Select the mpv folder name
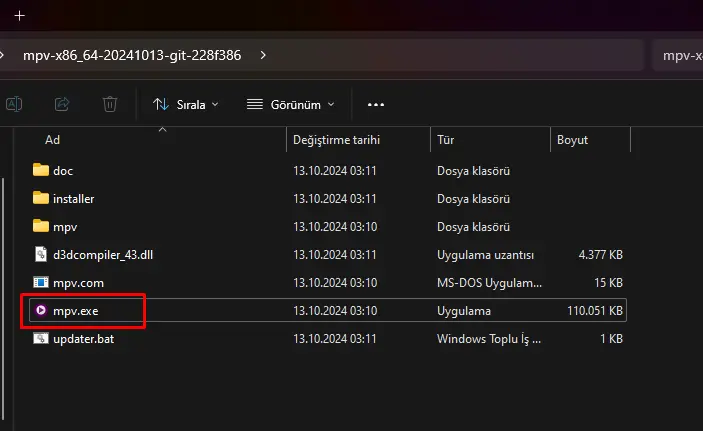703x431 pixels. tap(65, 227)
